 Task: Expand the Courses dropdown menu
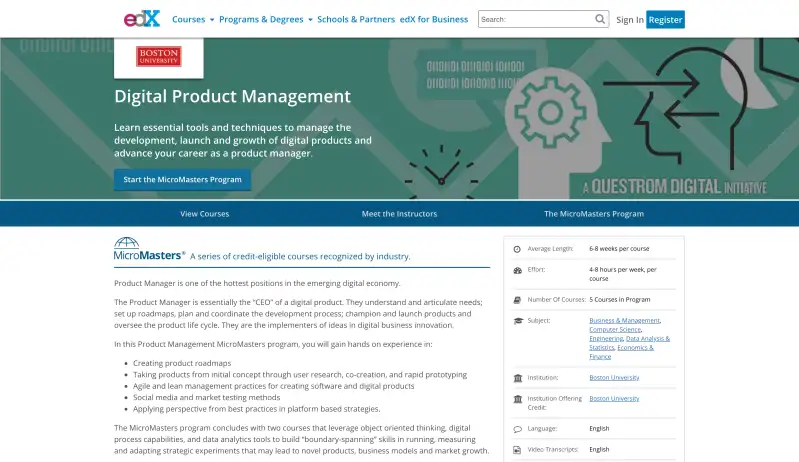pos(193,19)
